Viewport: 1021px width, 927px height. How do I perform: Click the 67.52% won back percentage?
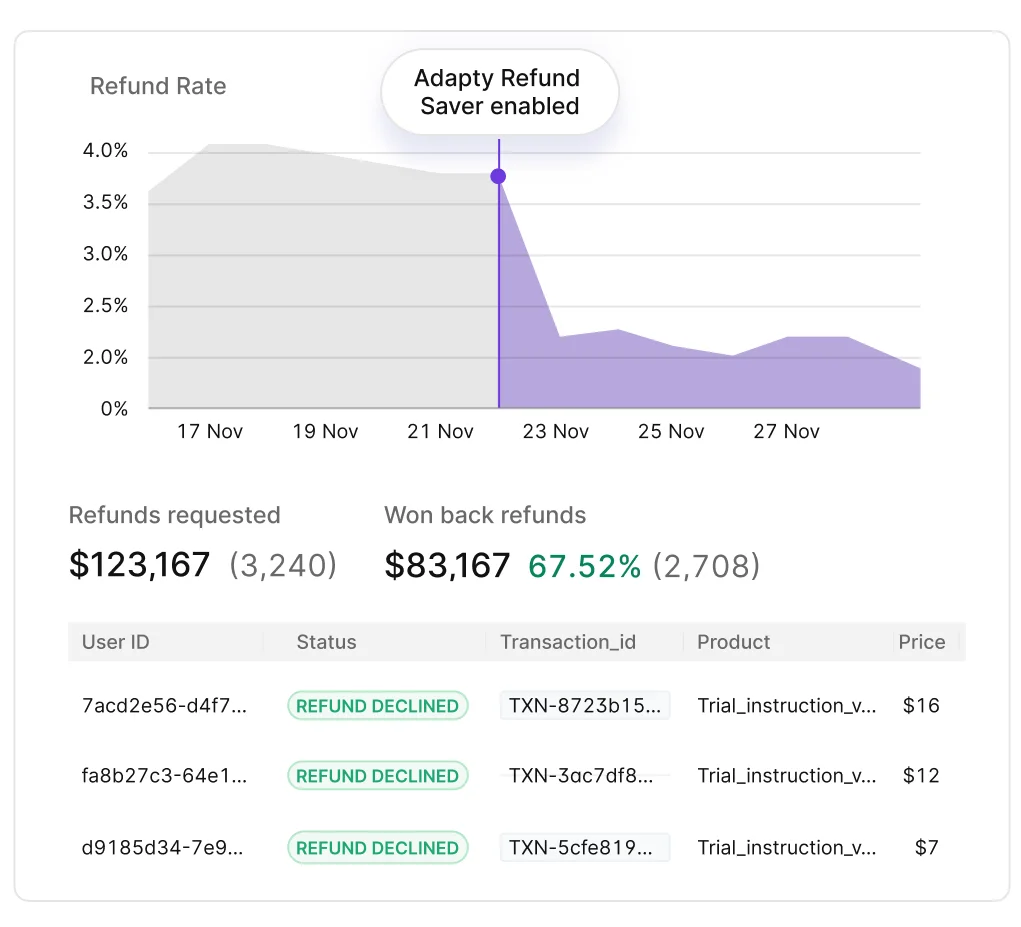pyautogui.click(x=584, y=566)
